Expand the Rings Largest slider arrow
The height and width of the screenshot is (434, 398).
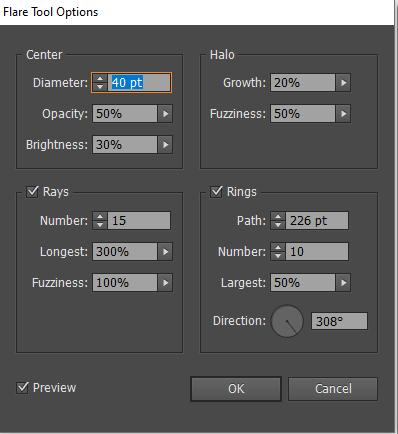[x=343, y=283]
